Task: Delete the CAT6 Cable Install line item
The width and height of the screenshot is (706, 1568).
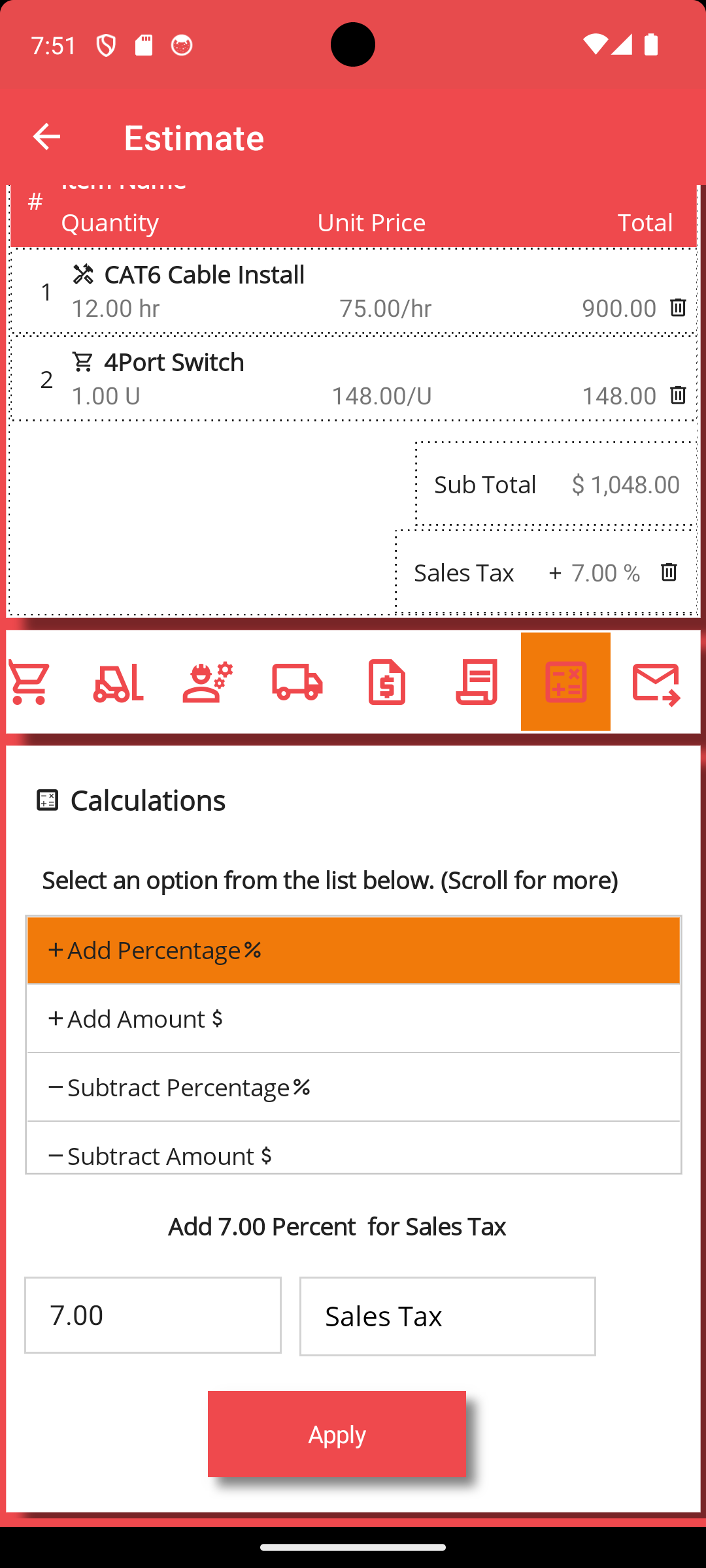Action: tap(678, 308)
